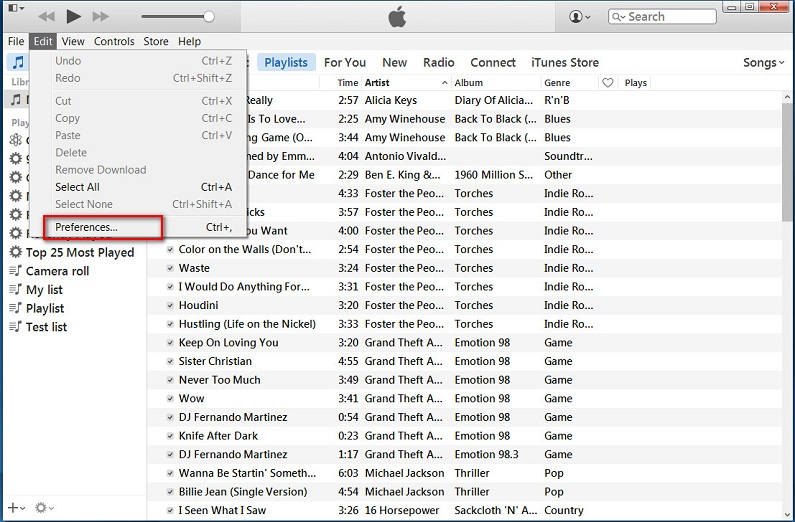Viewport: 795px width, 522px height.
Task: Toggle checkbox for Billie Jean (Single Version)
Action: point(170,492)
